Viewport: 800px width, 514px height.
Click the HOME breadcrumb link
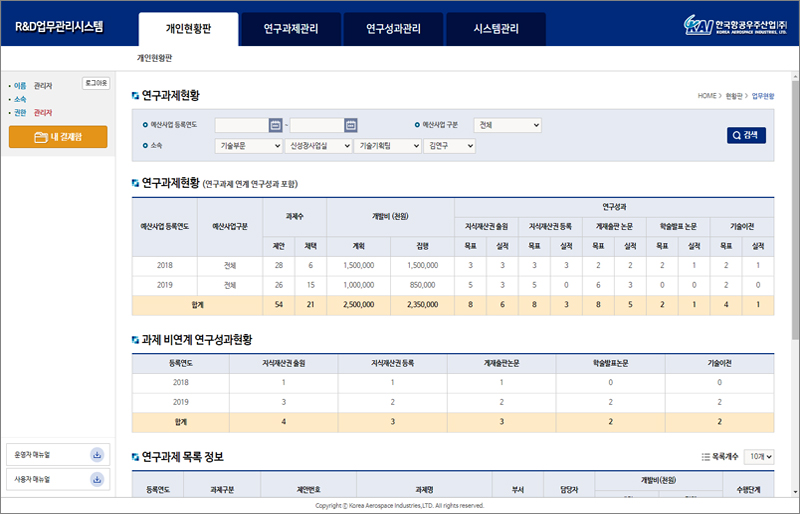pos(706,96)
